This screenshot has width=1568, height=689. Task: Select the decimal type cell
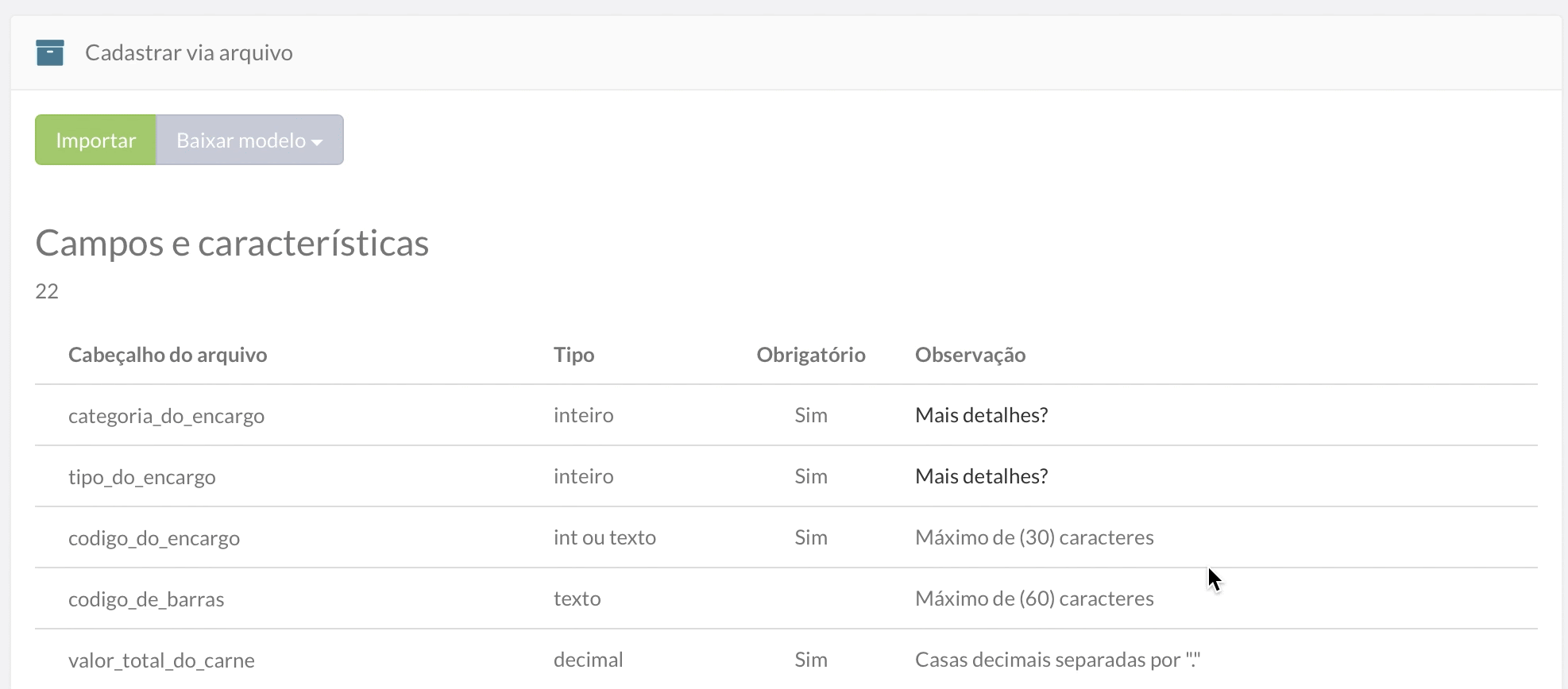588,660
